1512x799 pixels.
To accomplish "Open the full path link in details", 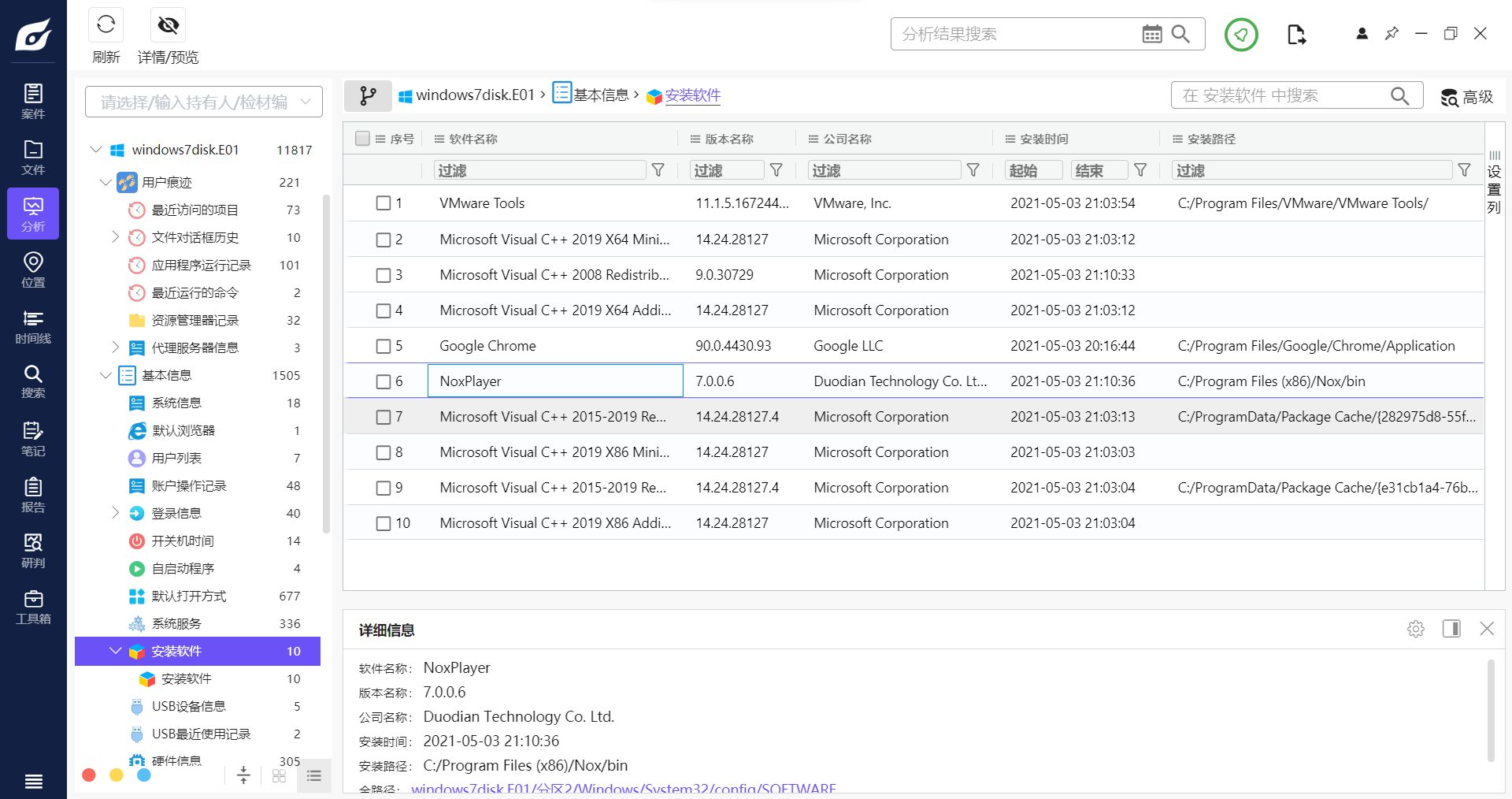I will coord(624,789).
